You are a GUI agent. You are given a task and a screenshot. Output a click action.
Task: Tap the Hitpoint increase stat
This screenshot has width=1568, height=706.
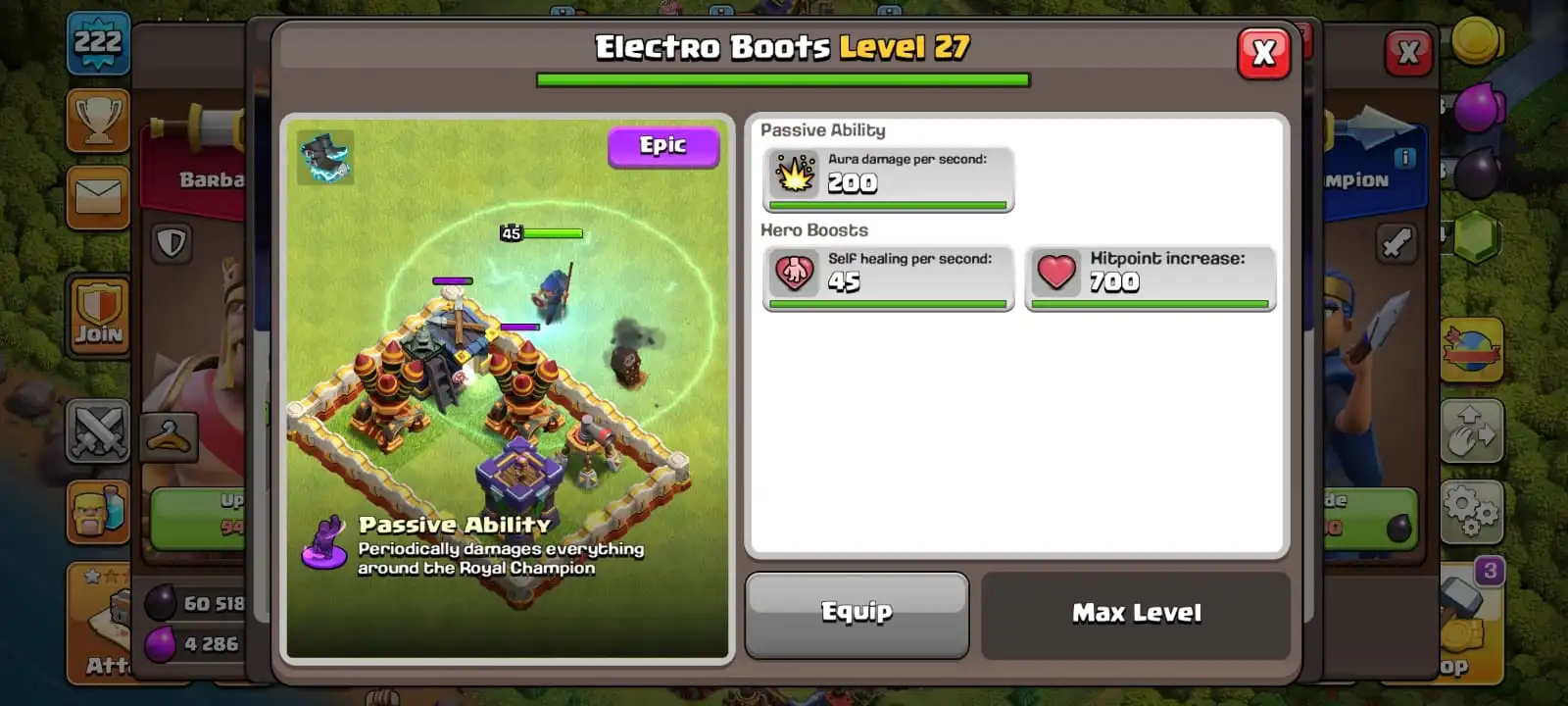click(1151, 278)
